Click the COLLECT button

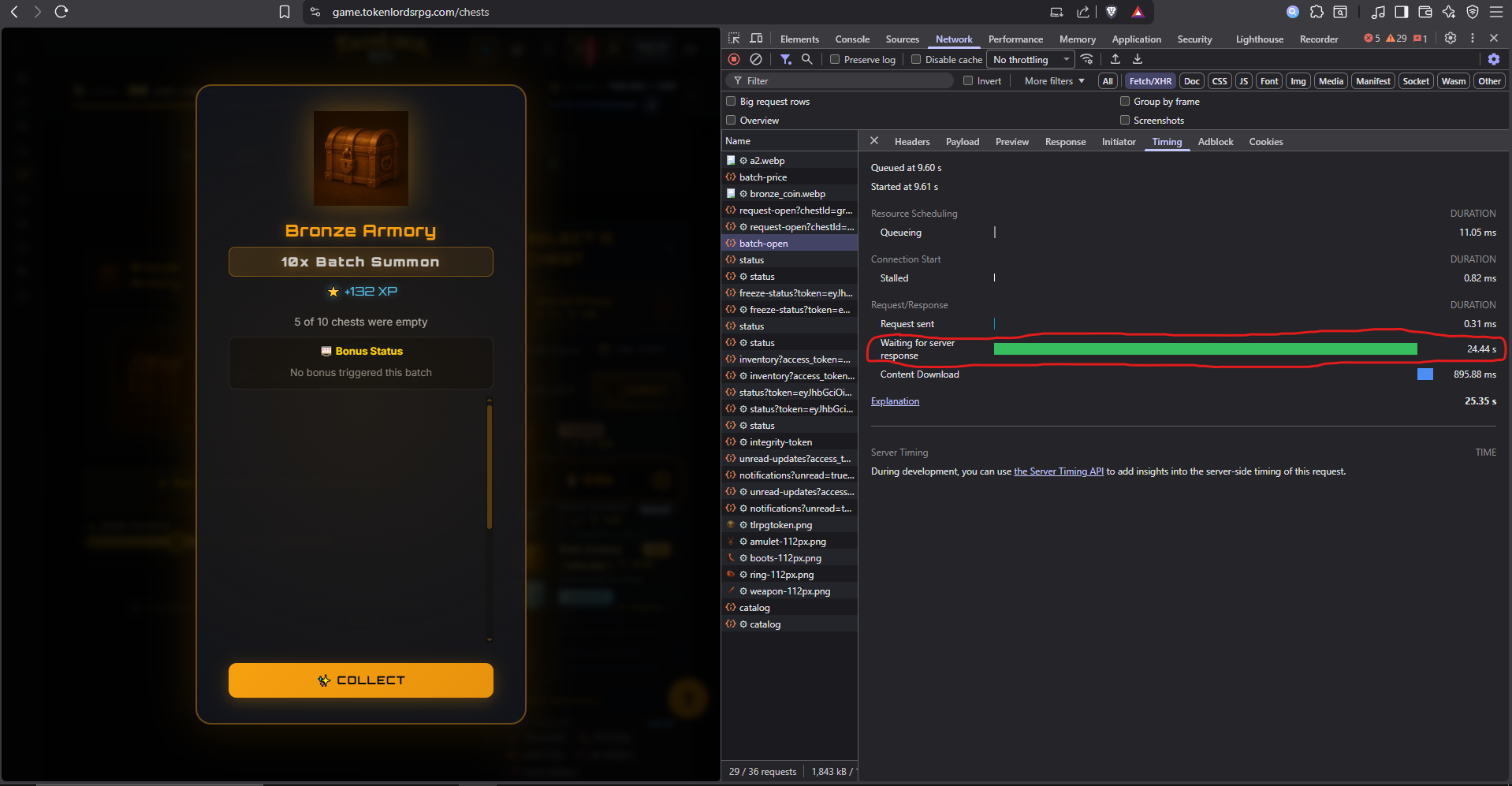pyautogui.click(x=361, y=680)
